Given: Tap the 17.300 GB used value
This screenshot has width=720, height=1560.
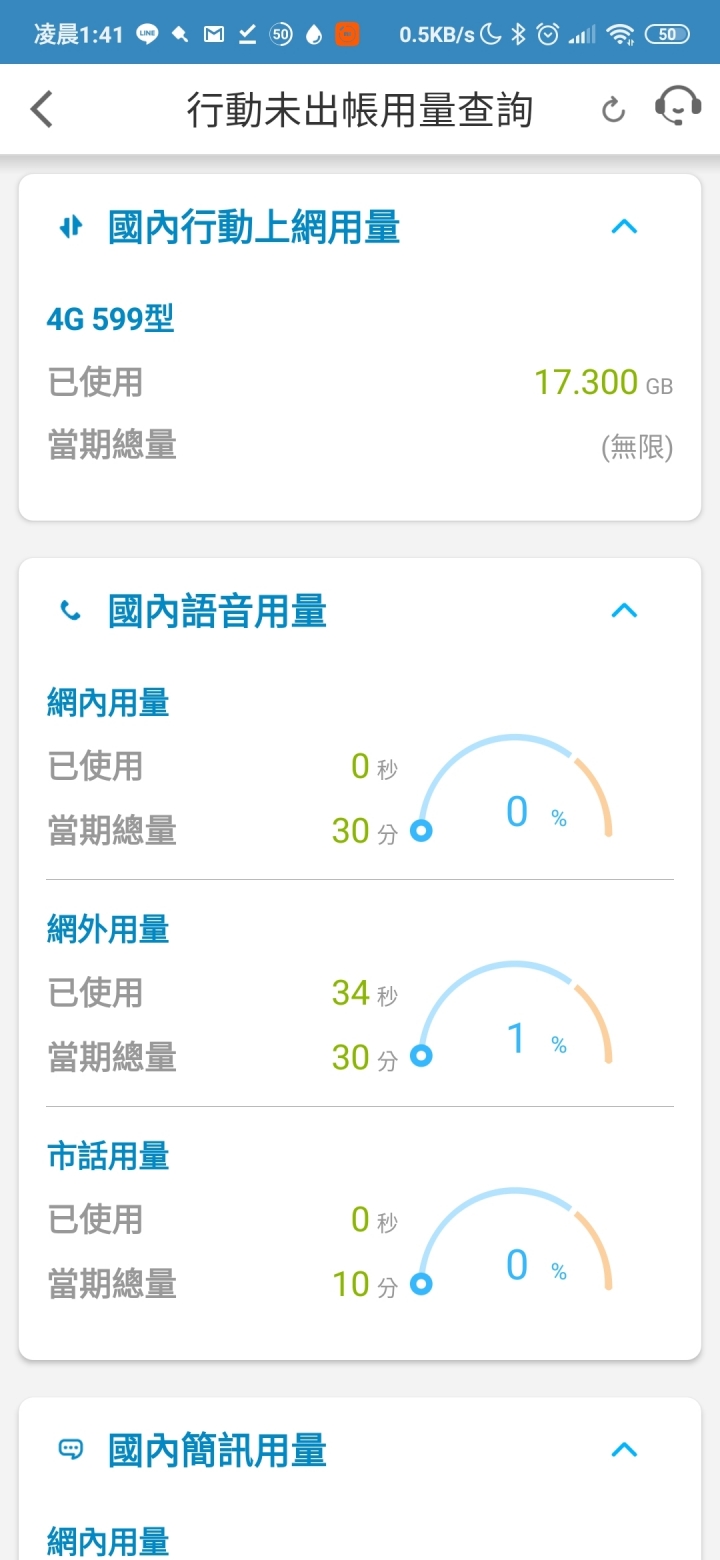Looking at the screenshot, I should (x=603, y=382).
